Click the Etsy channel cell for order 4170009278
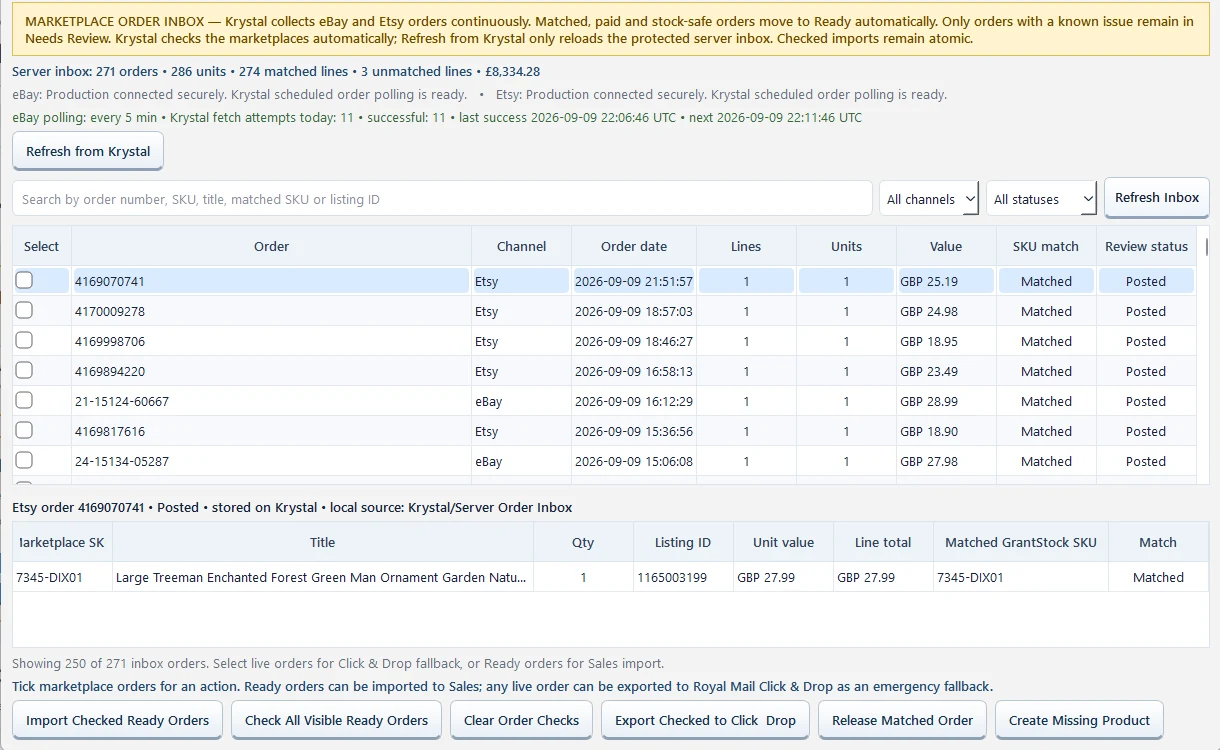The width and height of the screenshot is (1220, 750). 521,311
